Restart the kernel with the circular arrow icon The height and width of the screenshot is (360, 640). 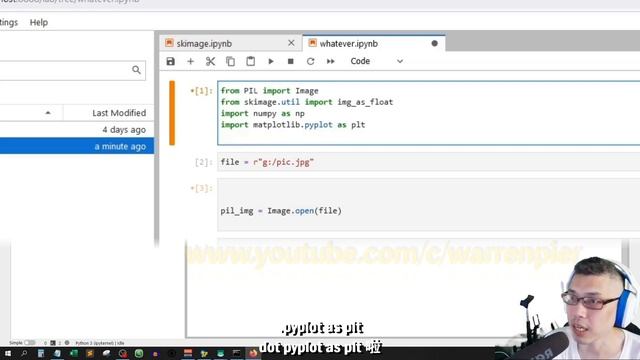pos(311,61)
